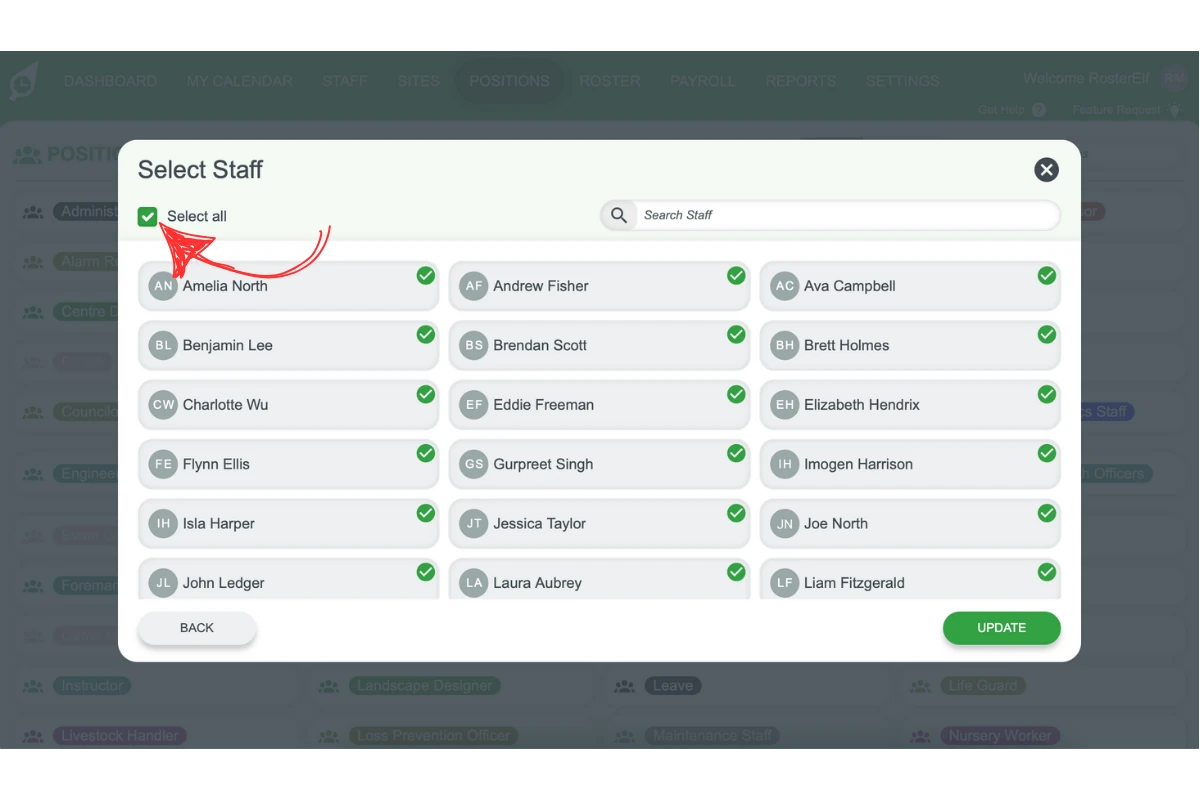The width and height of the screenshot is (1200, 800).
Task: Click the Leave position tag
Action: [x=672, y=686]
